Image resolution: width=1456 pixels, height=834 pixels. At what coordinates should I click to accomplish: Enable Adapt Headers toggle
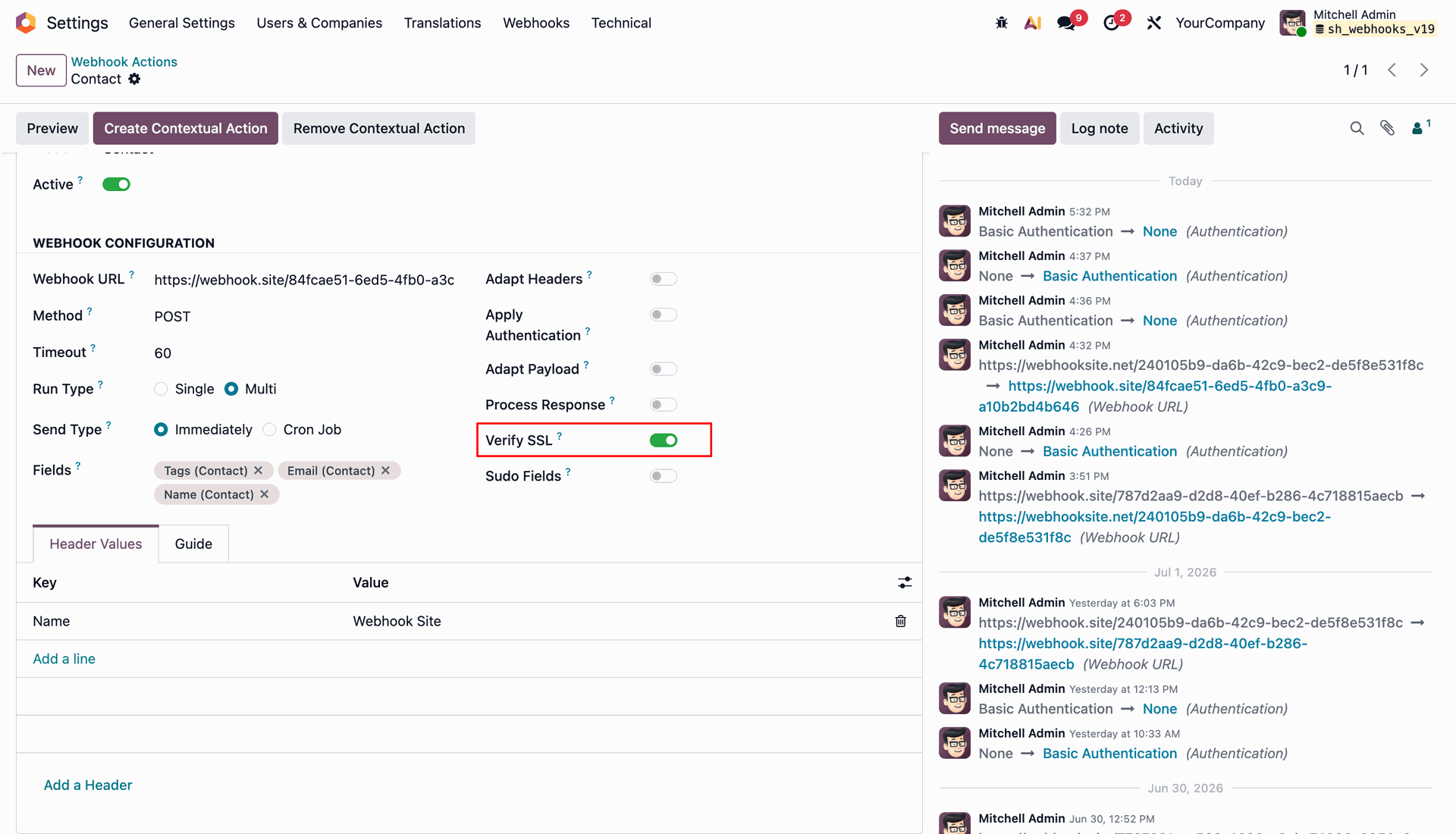pos(664,279)
